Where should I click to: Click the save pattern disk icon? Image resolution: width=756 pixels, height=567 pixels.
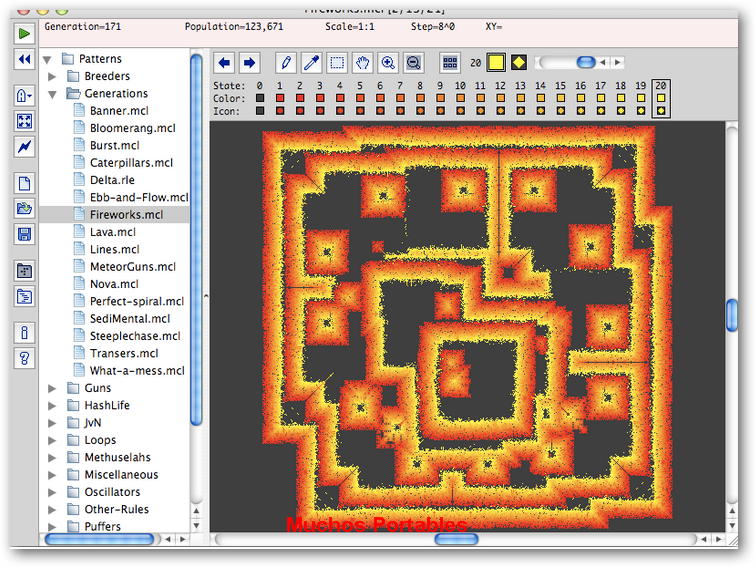tap(24, 234)
